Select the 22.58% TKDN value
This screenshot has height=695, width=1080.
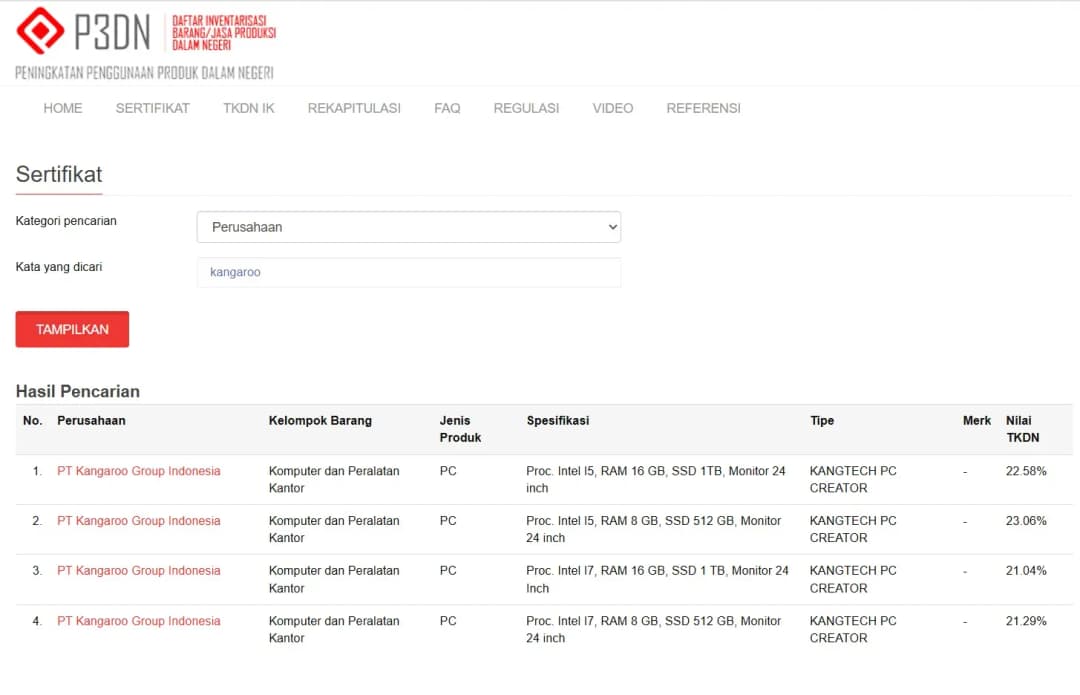pyautogui.click(x=1026, y=471)
